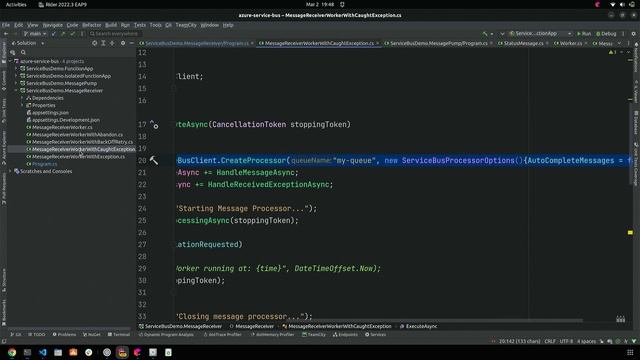The image size is (640, 360).
Task: Click UTF-8 encoding in status bar
Action: (x=566, y=342)
